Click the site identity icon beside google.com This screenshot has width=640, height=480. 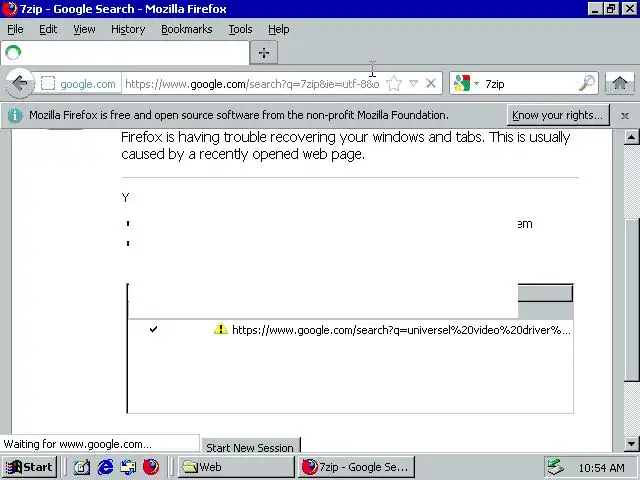48,84
